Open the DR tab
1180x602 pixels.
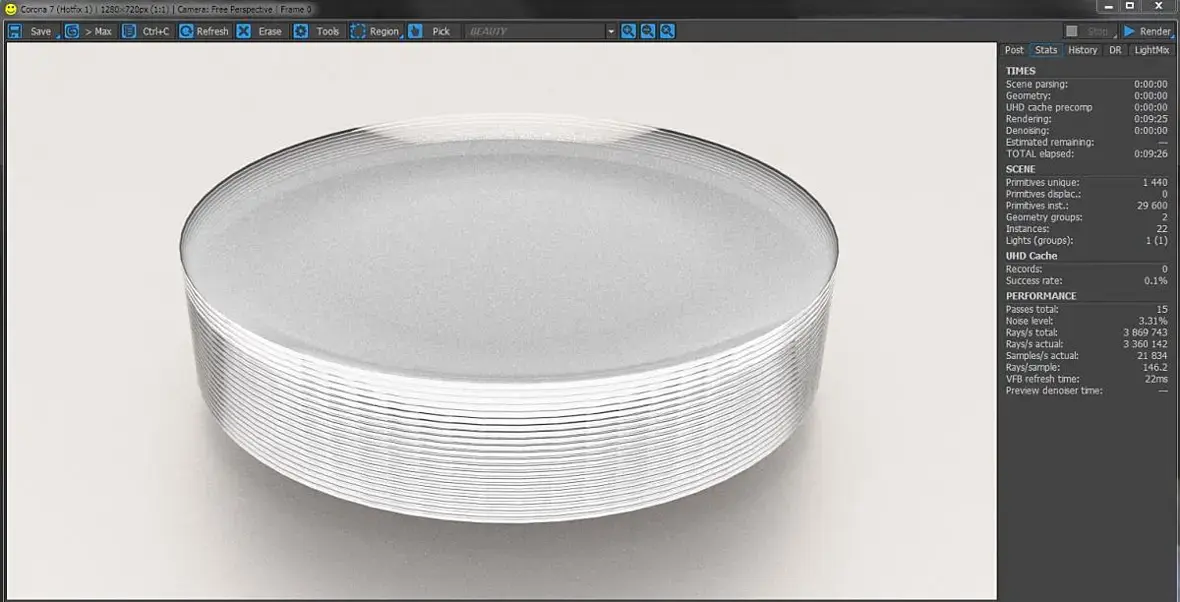(1115, 50)
